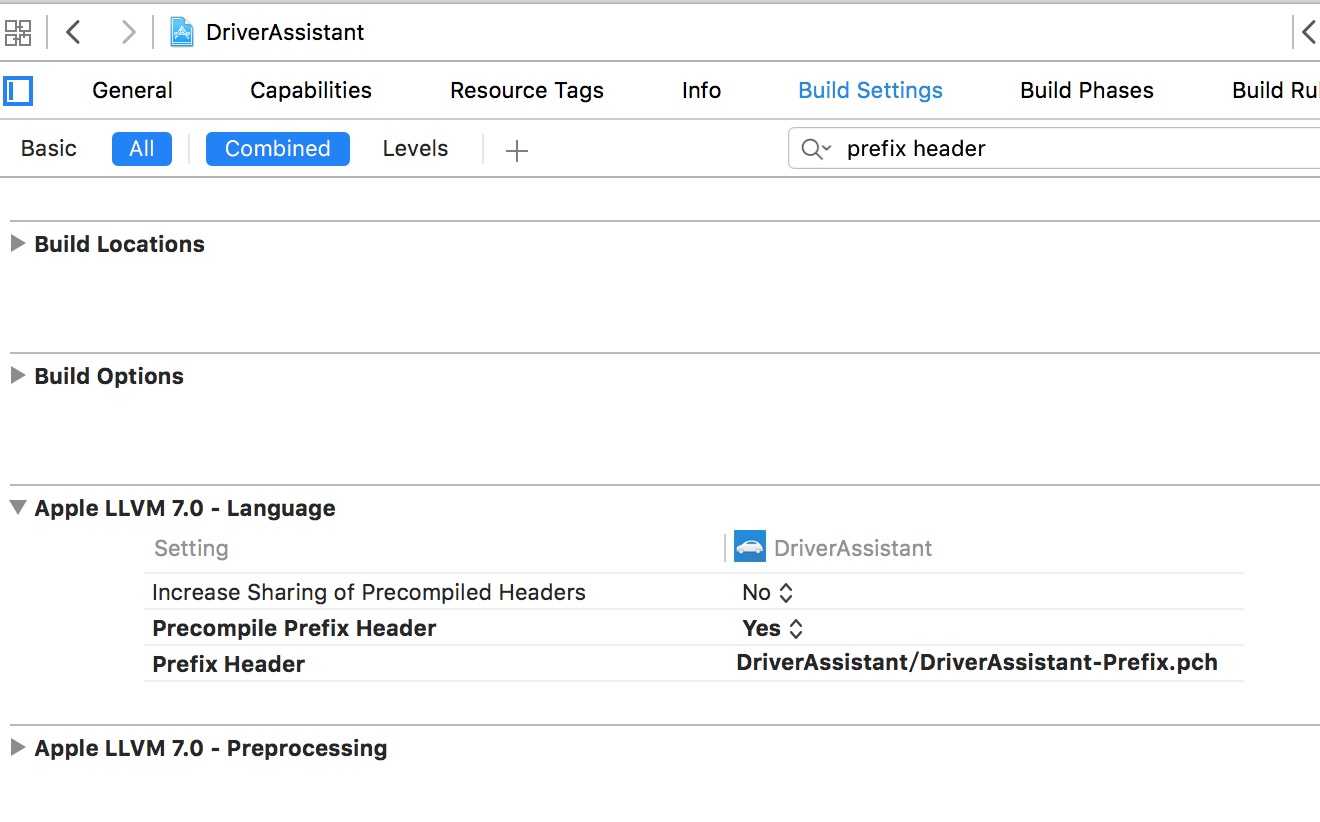The width and height of the screenshot is (1320, 822).
Task: Click the Setting column header
Action: (191, 548)
